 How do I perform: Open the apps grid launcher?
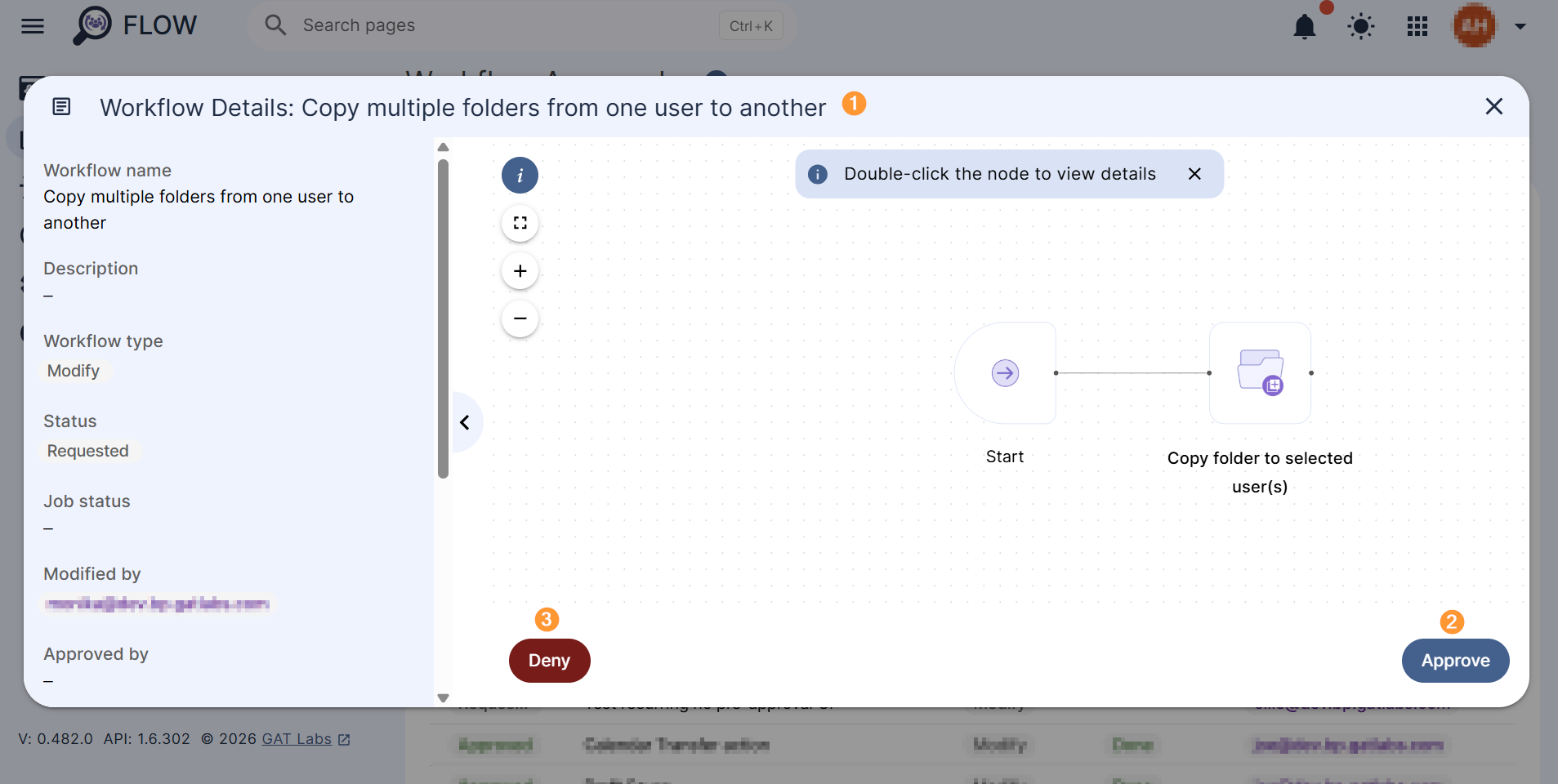pos(1417,27)
